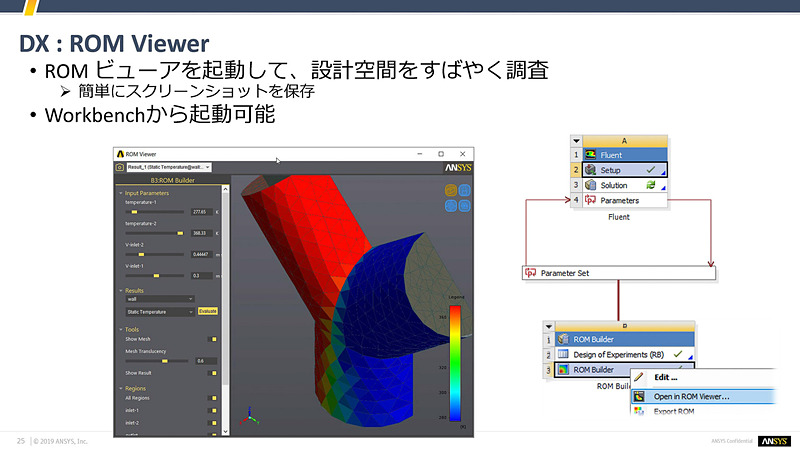Click the Fluent icon in system A header
800x450 pixels.
pyautogui.click(x=590, y=155)
